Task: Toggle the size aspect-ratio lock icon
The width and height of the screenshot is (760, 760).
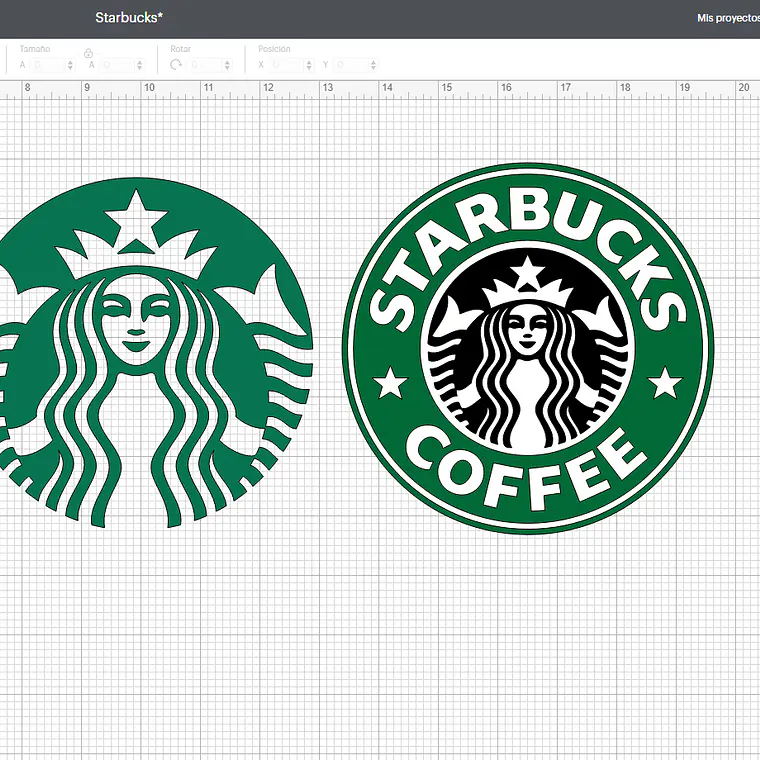Action: point(88,53)
